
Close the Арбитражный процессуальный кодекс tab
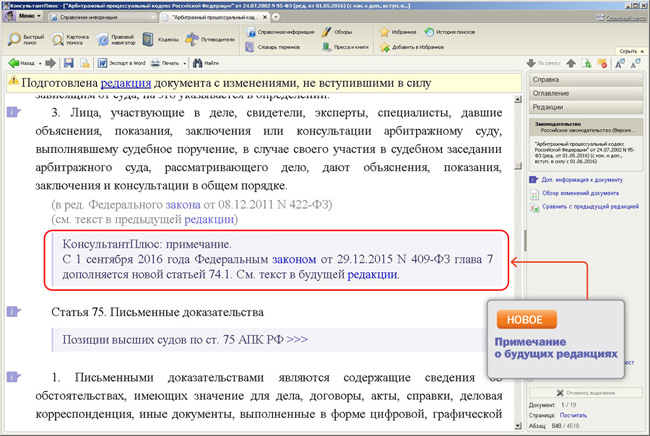[x=265, y=17]
